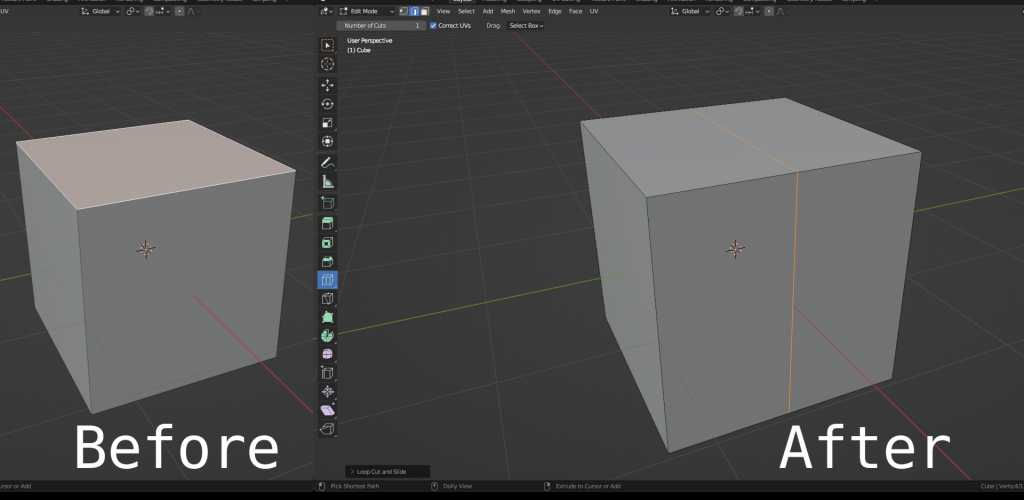Toggle proportional editing in After panel header

[769, 11]
